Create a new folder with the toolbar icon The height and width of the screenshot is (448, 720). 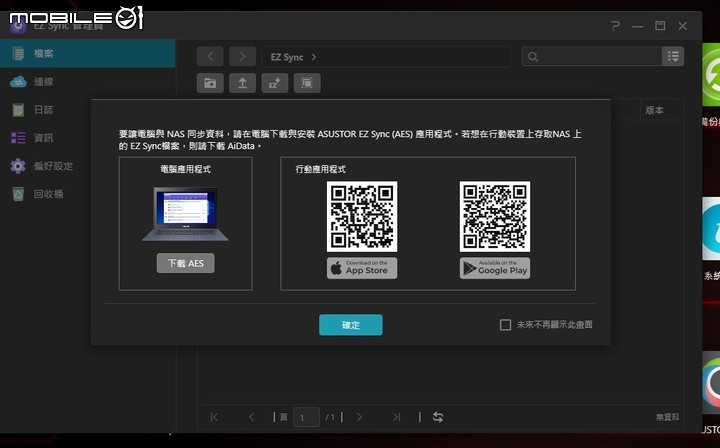[210, 83]
